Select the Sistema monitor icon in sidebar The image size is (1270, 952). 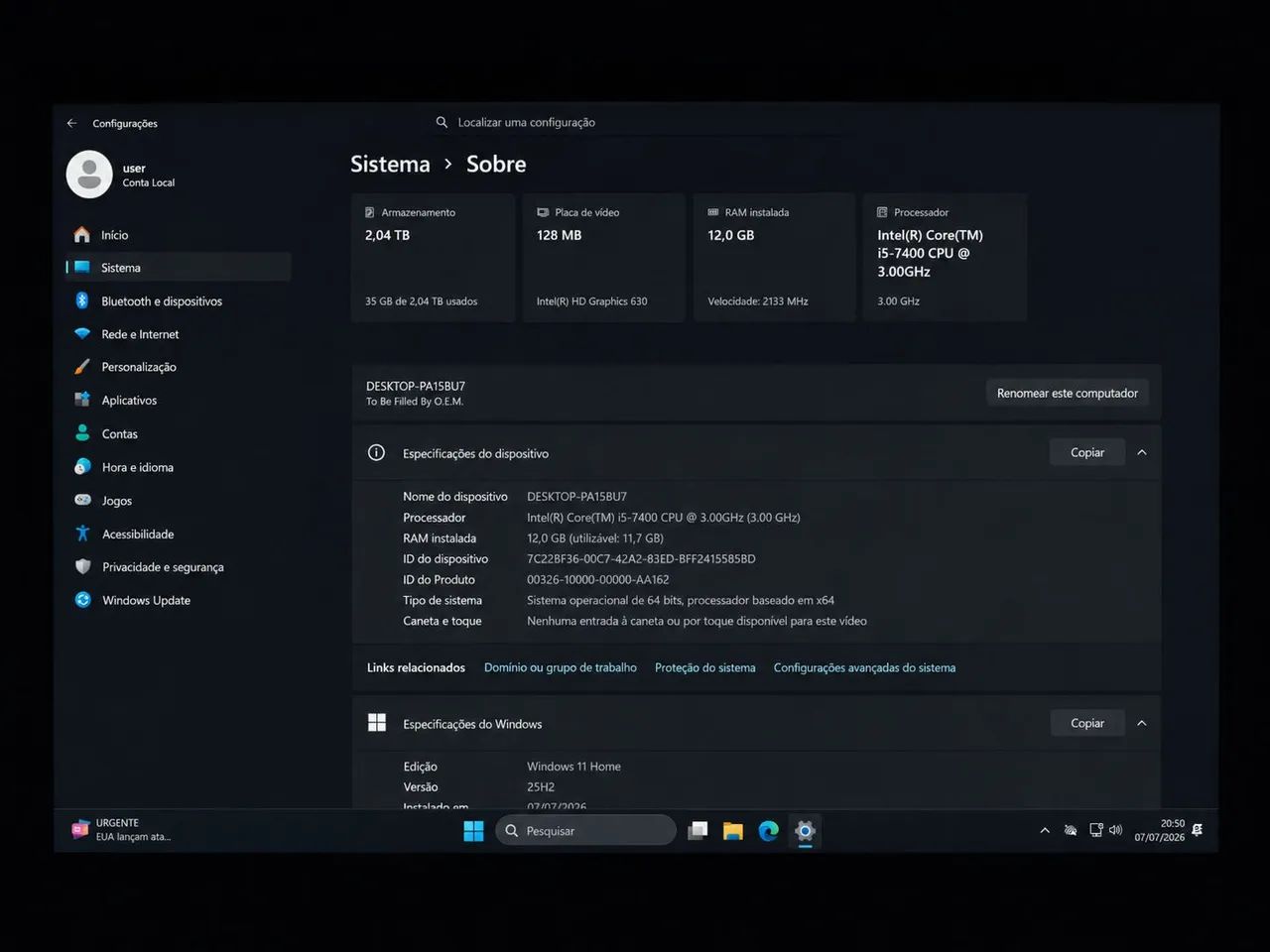point(82,268)
